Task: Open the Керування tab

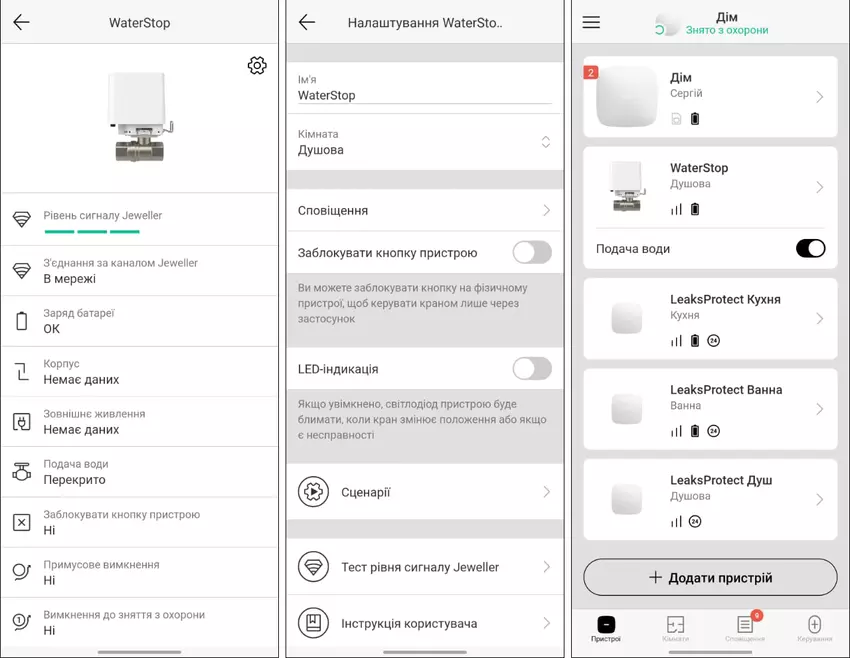Action: (814, 628)
